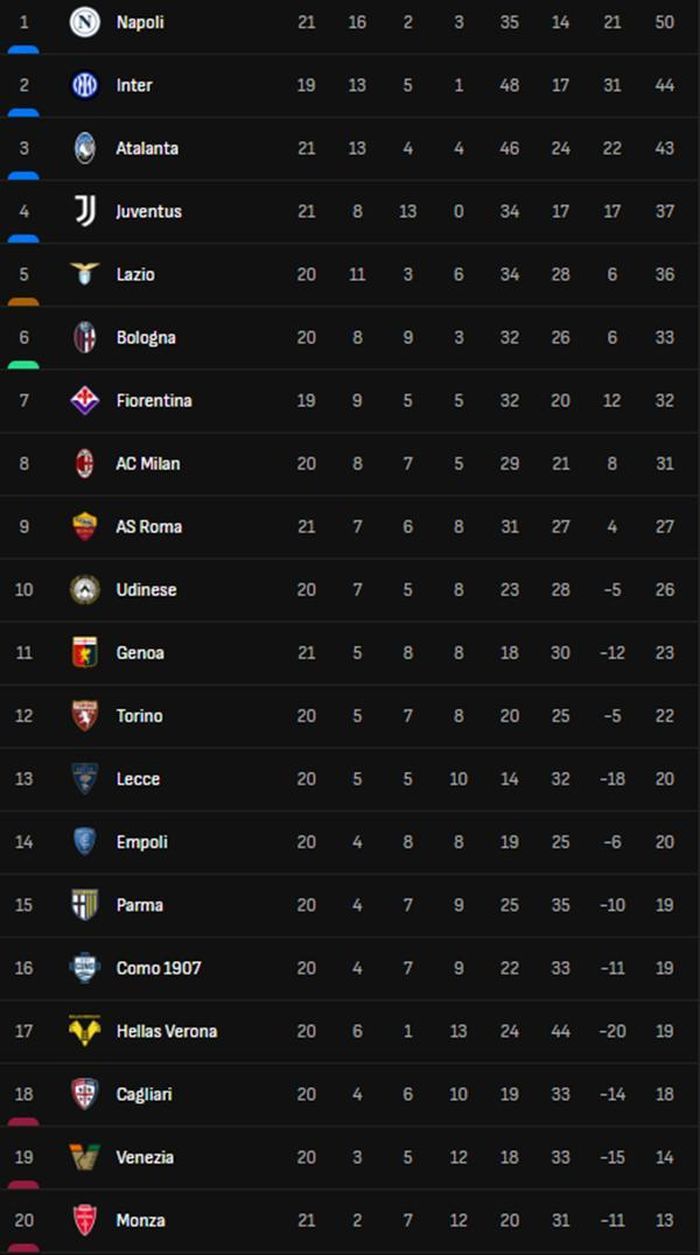
Task: Open the Bologna team name link
Action: pos(146,337)
